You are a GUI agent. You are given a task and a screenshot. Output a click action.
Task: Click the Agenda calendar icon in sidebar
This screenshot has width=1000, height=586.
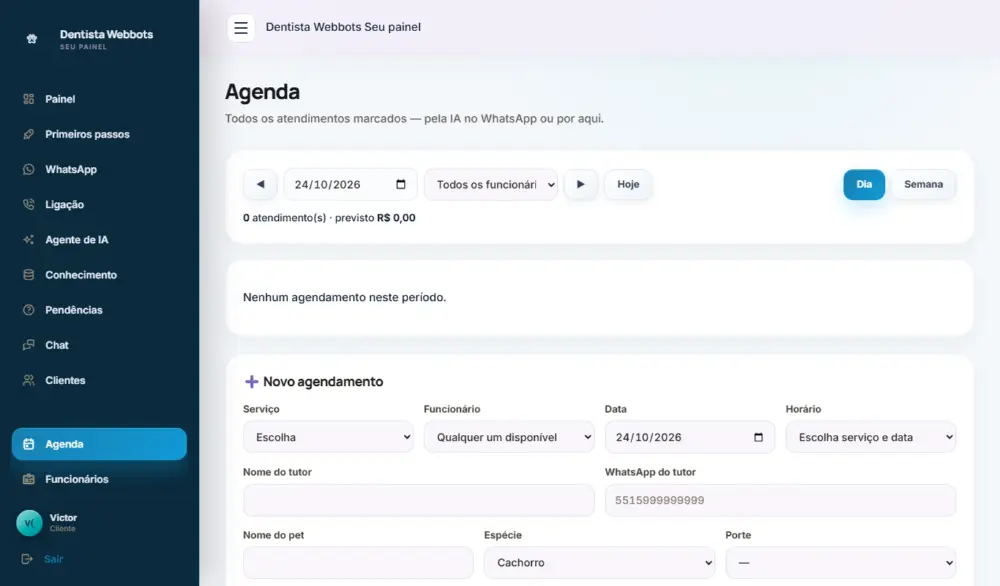pyautogui.click(x=29, y=444)
